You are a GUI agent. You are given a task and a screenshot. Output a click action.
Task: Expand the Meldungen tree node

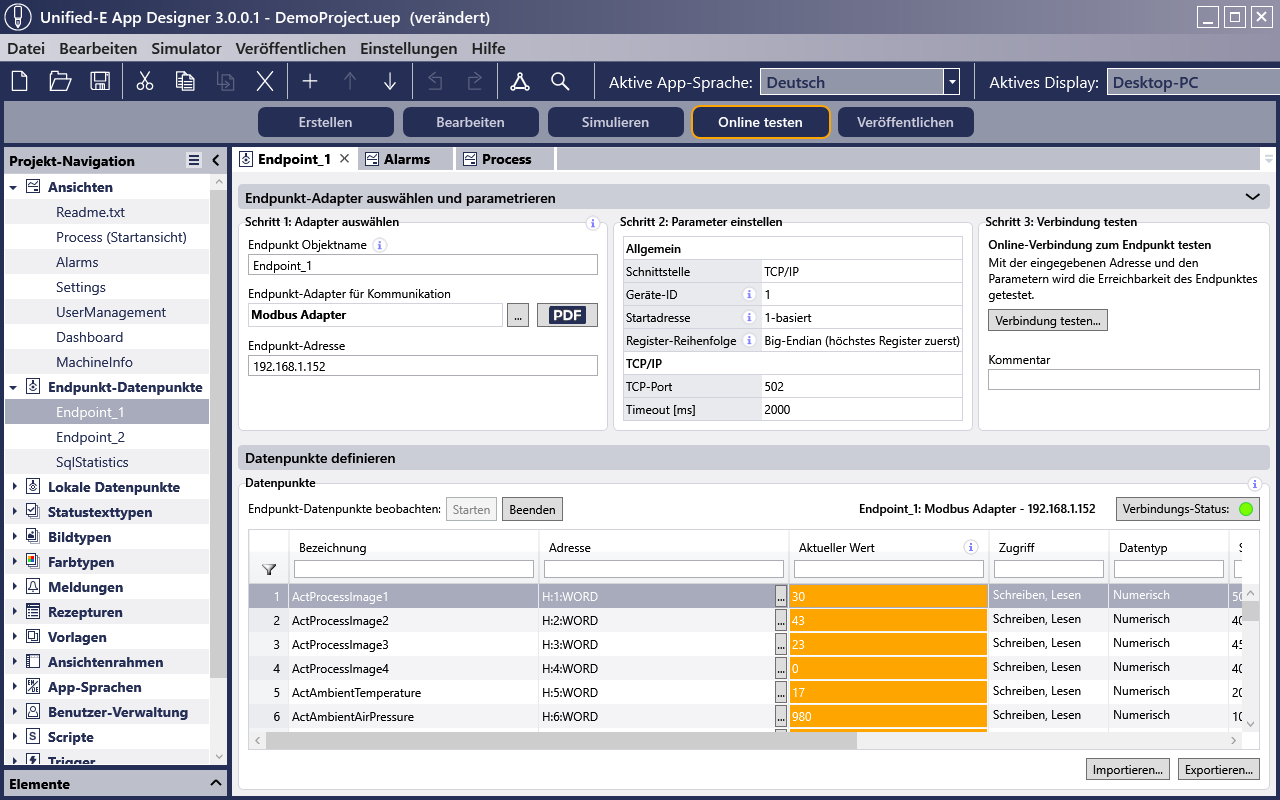[x=13, y=587]
